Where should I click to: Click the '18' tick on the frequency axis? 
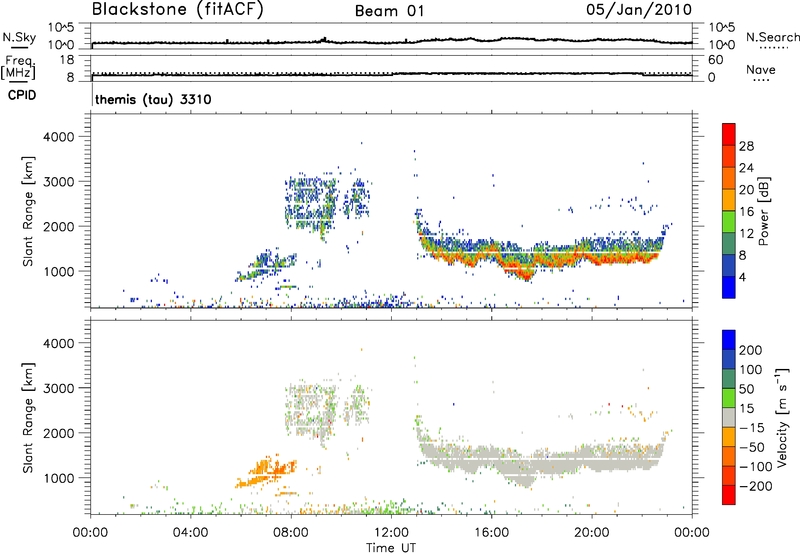click(x=67, y=60)
